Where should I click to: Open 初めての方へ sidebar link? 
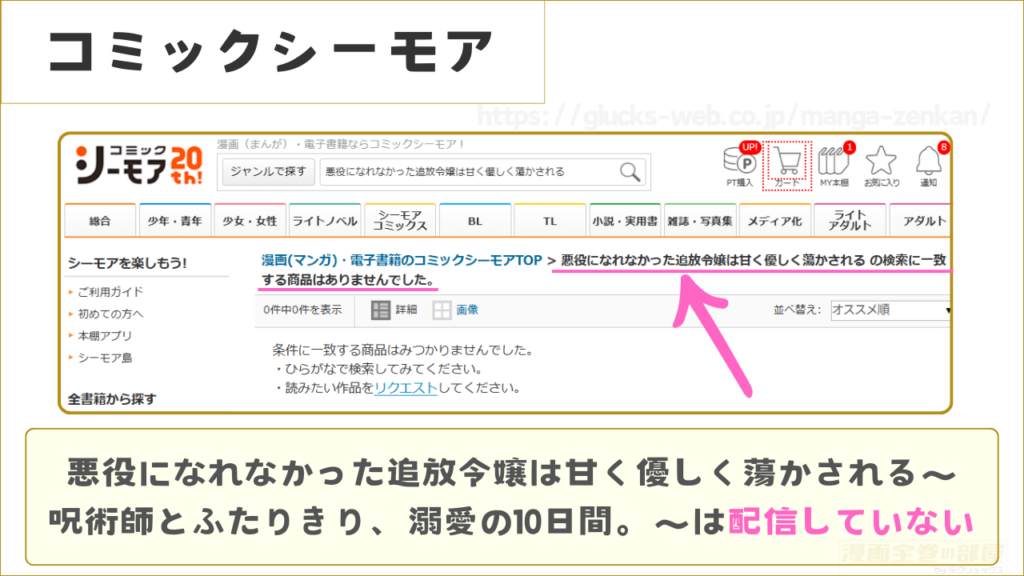tap(110, 313)
